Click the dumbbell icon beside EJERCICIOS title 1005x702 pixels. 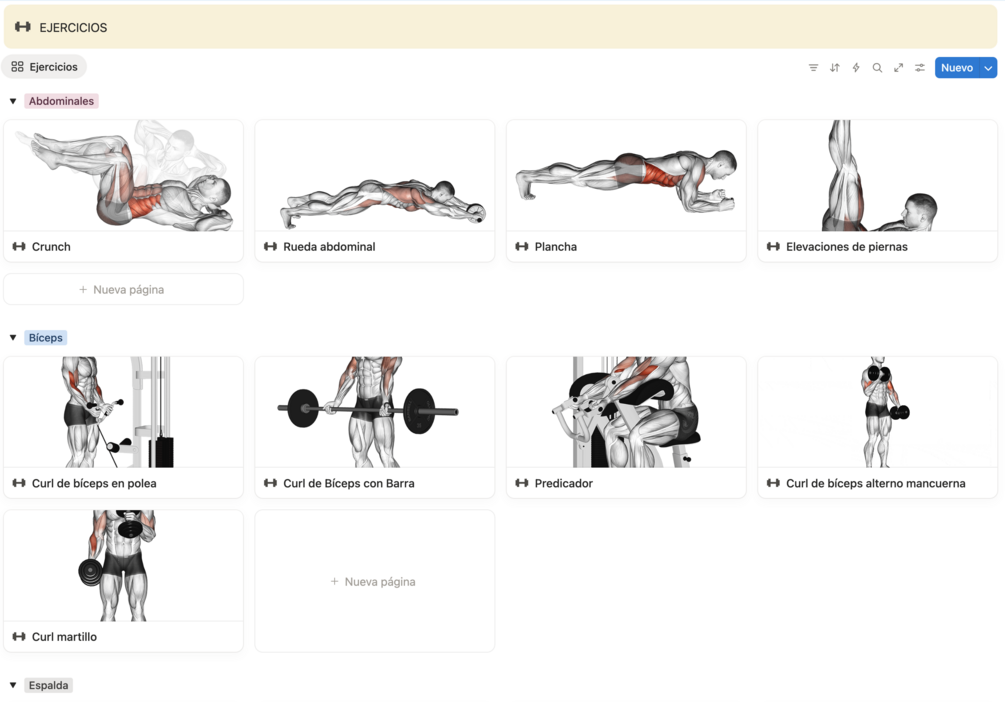point(22,27)
